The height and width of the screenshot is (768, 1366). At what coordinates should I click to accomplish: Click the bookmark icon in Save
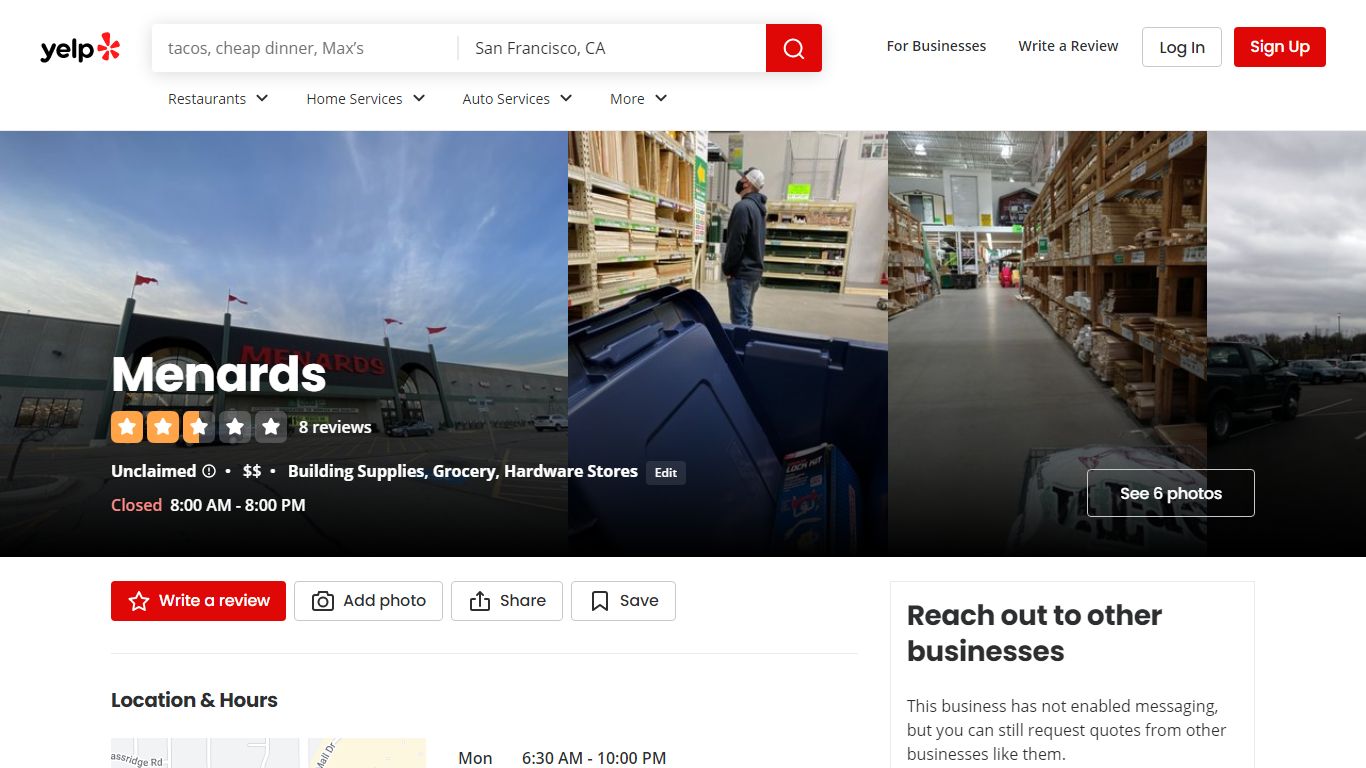(x=600, y=601)
